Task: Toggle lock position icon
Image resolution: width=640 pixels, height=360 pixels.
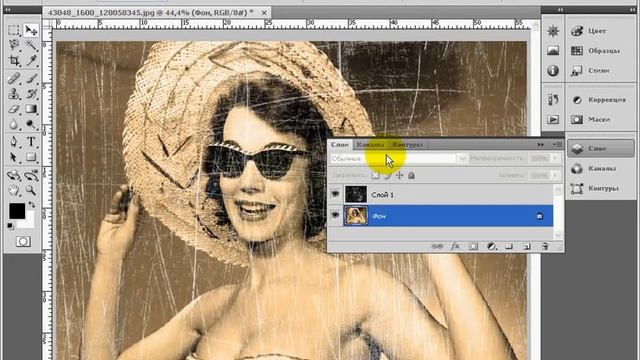Action: tap(399, 176)
